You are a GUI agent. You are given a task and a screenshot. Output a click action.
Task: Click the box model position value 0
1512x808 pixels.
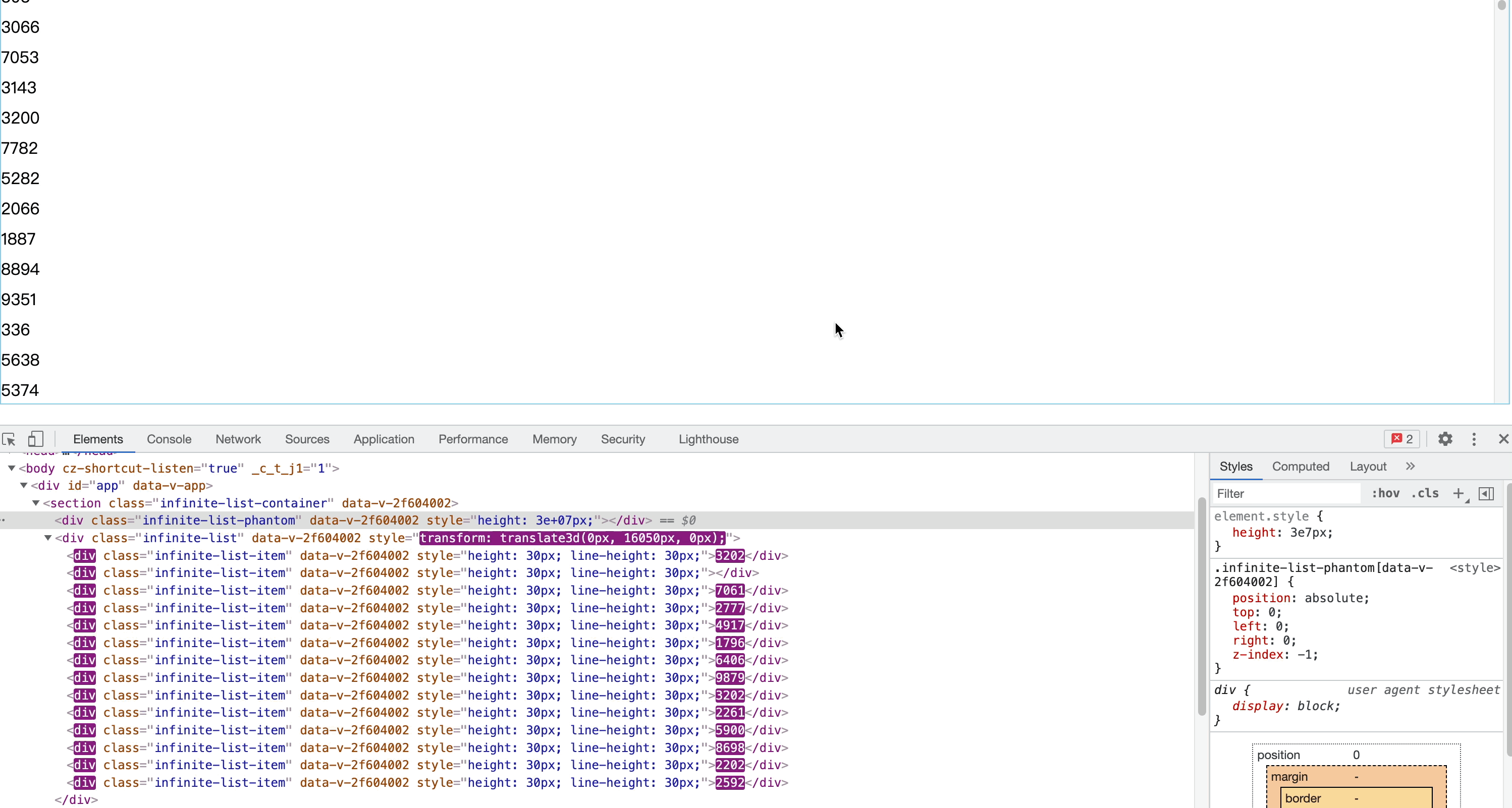1356,755
